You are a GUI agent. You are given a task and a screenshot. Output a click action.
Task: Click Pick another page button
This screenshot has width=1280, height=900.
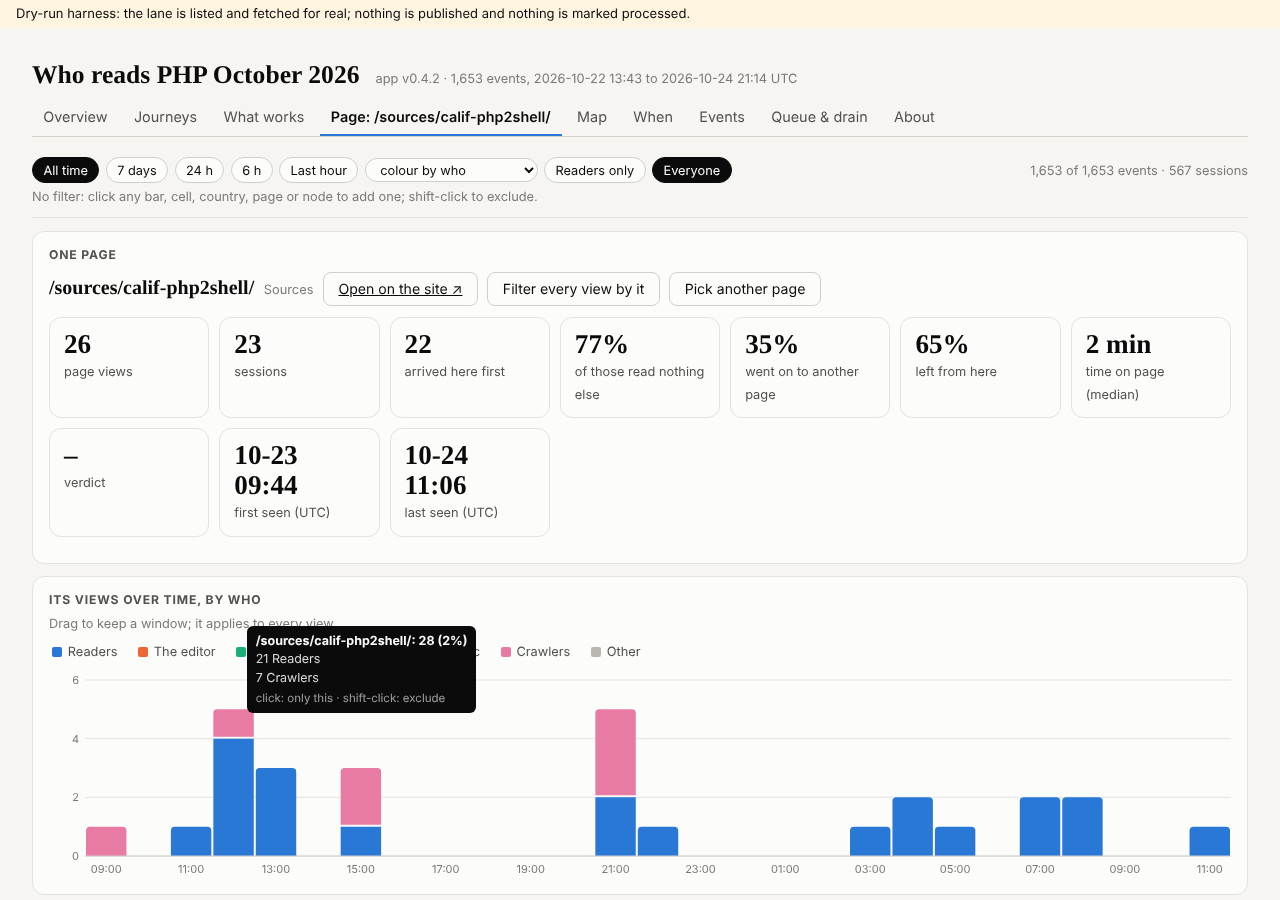(x=745, y=289)
